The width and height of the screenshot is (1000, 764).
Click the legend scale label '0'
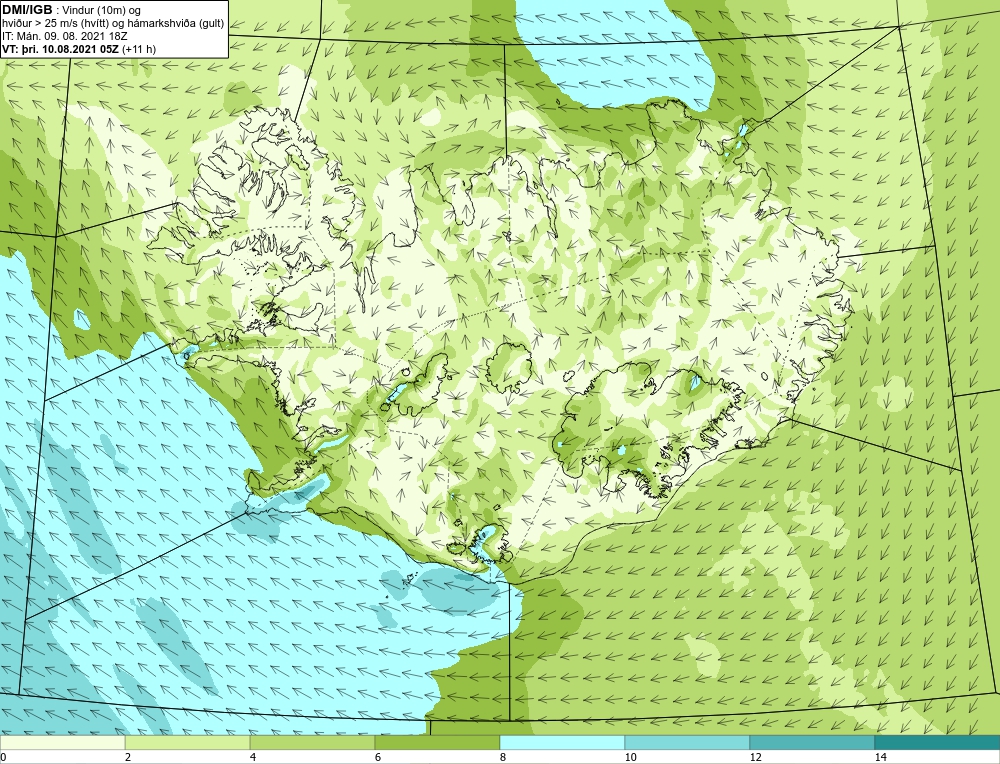tap(3, 757)
